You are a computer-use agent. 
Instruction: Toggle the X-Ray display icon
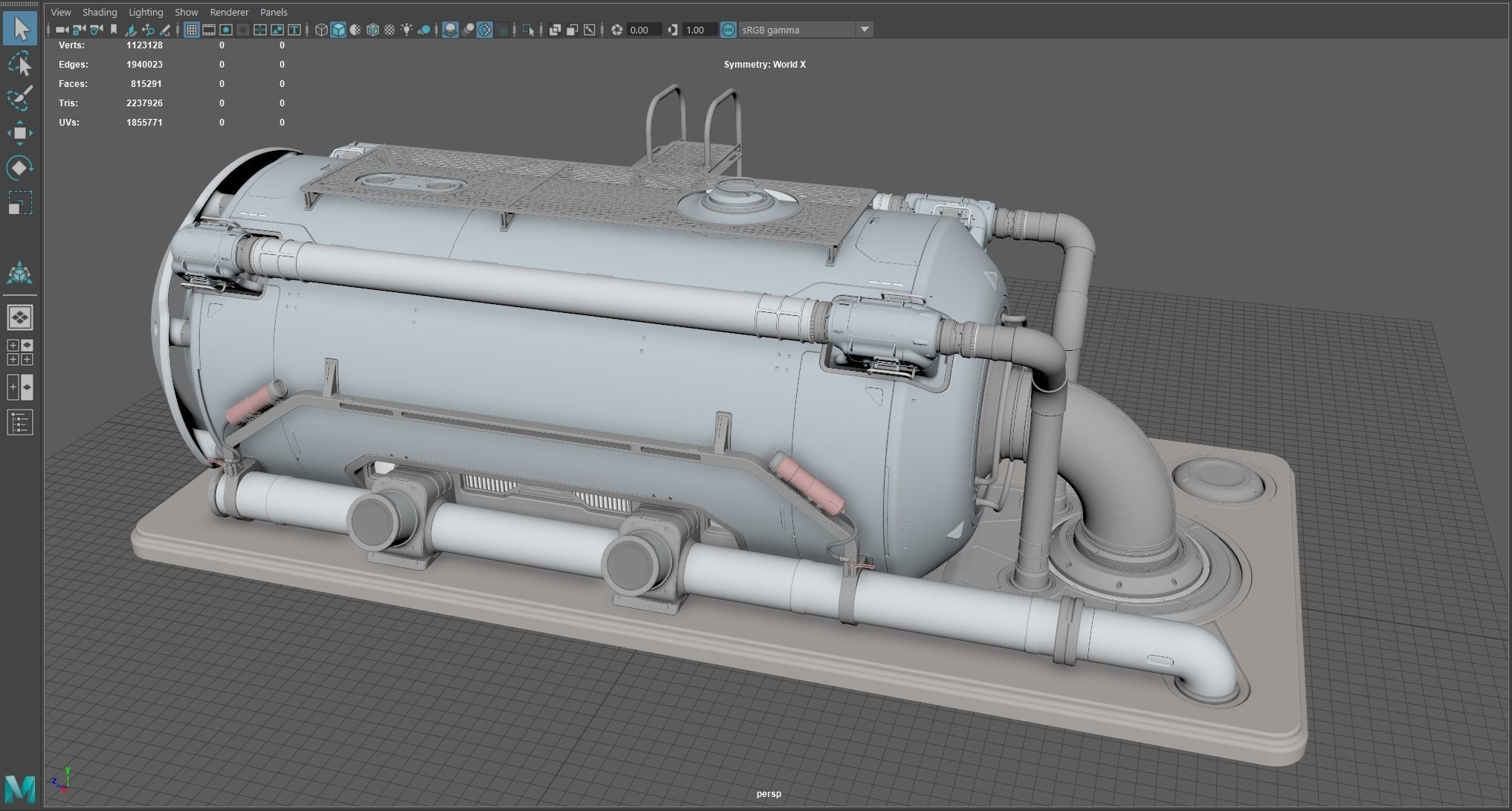point(555,30)
